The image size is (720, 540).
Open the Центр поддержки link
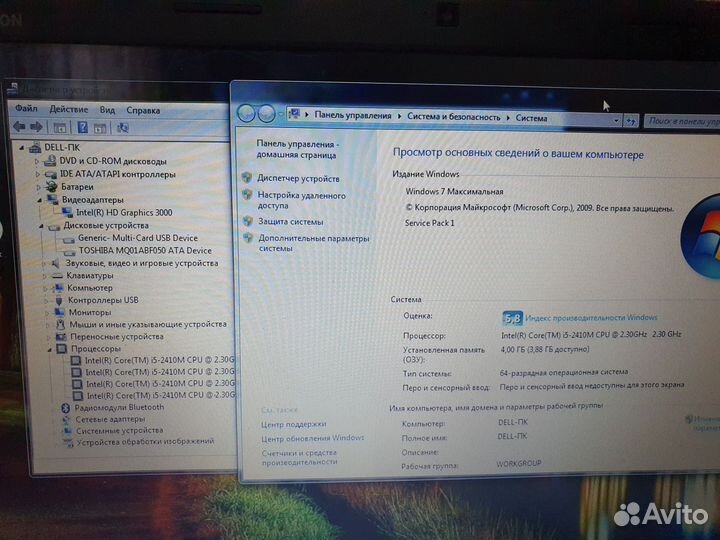click(x=293, y=424)
